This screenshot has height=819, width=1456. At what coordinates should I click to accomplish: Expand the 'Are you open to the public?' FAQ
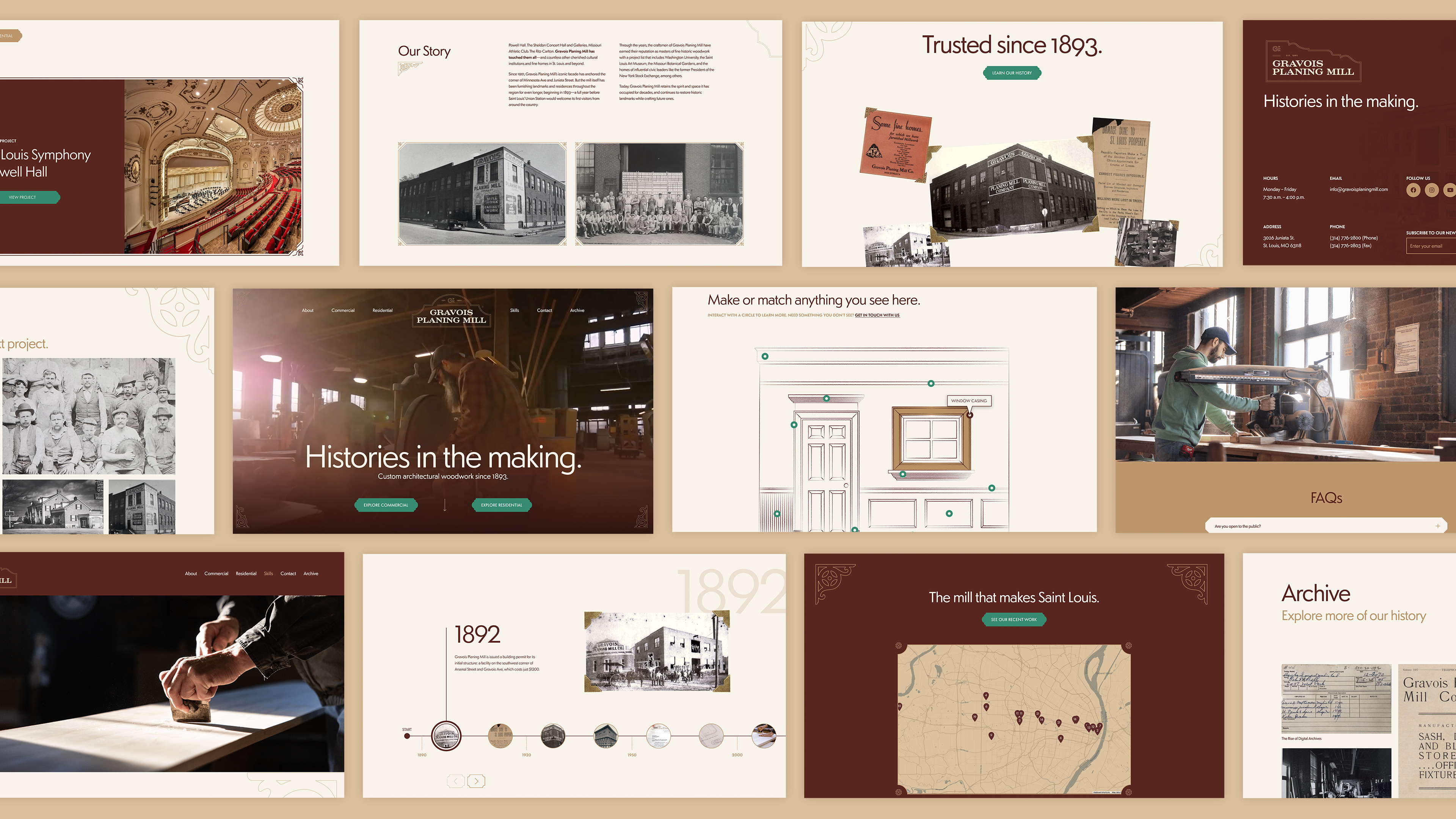point(1438,526)
